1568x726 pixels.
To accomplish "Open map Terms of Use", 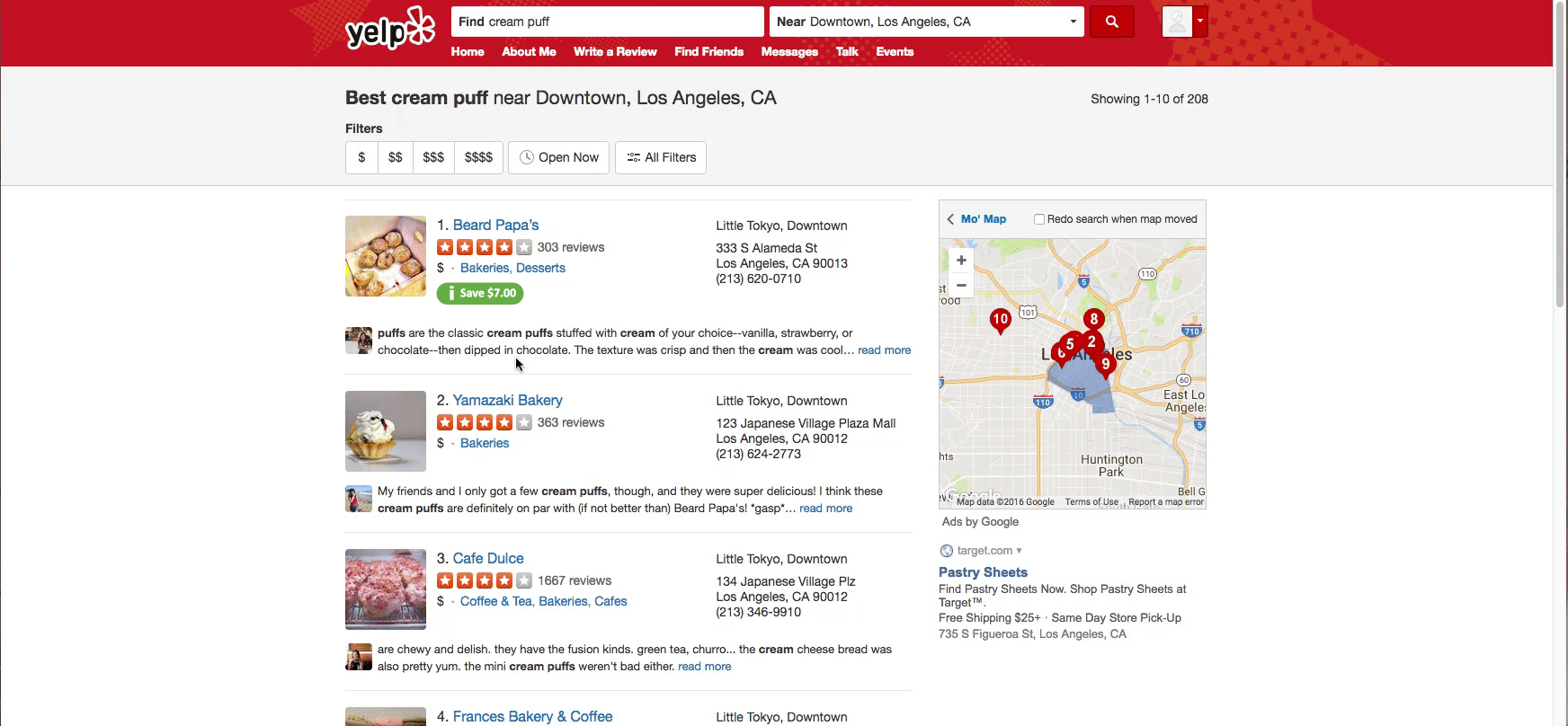I will click(x=1091, y=502).
